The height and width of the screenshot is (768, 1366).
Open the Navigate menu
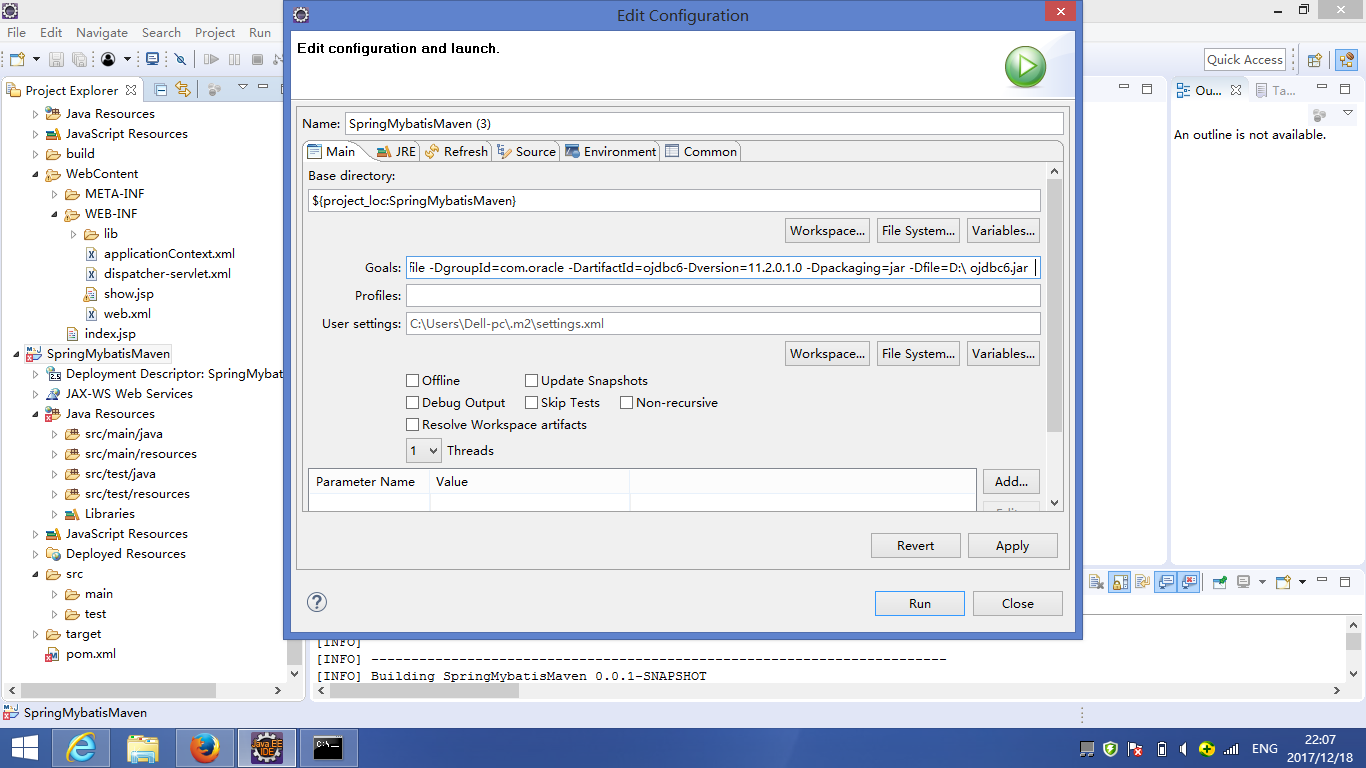(102, 32)
